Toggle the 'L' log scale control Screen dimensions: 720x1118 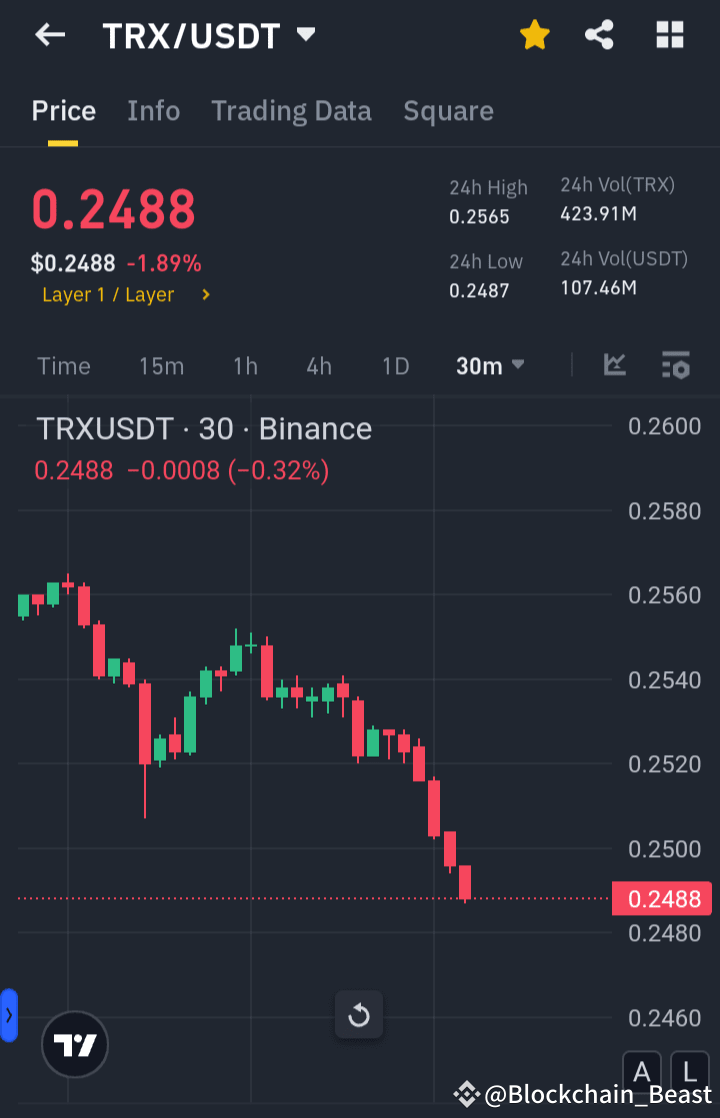pos(688,1071)
